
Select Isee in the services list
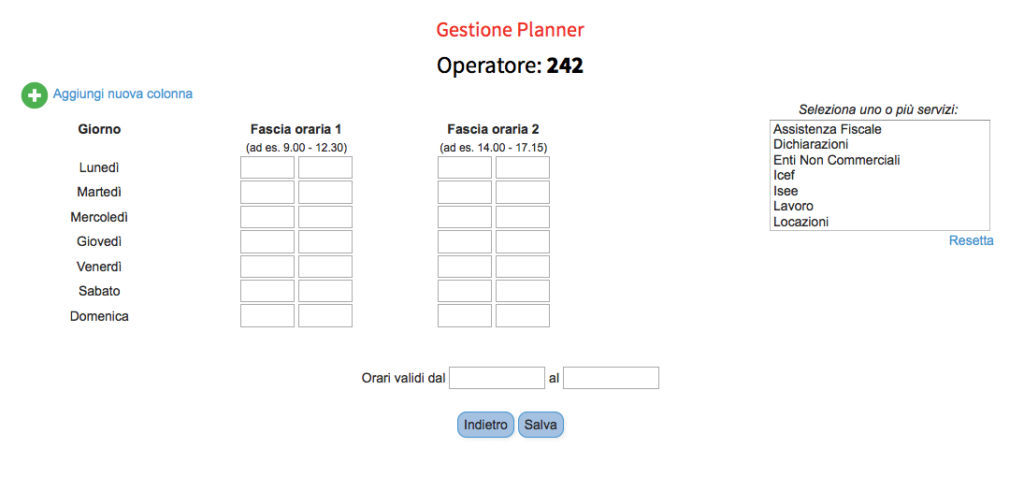click(x=785, y=191)
